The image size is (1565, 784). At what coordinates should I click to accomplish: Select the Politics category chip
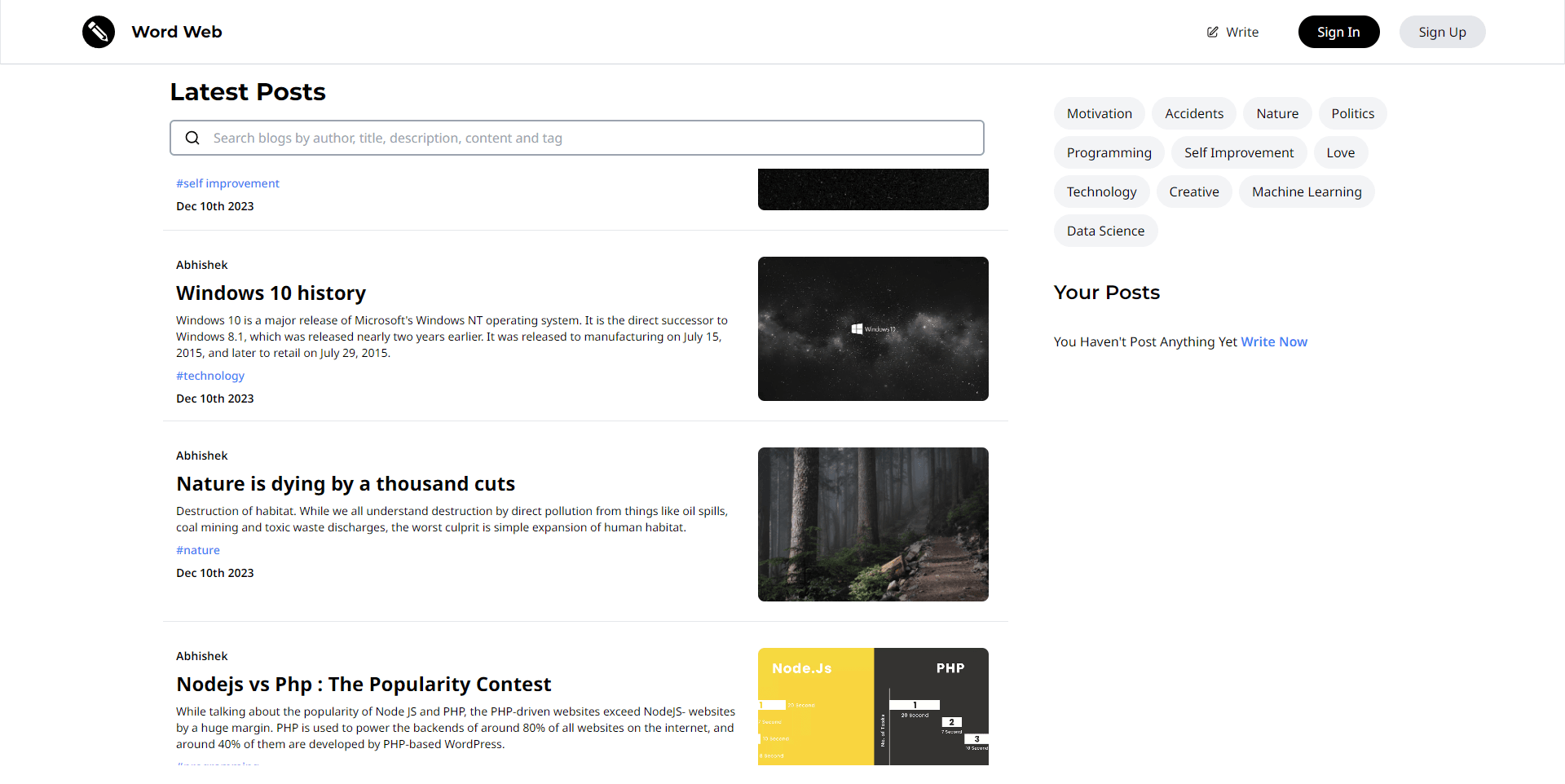click(x=1352, y=113)
